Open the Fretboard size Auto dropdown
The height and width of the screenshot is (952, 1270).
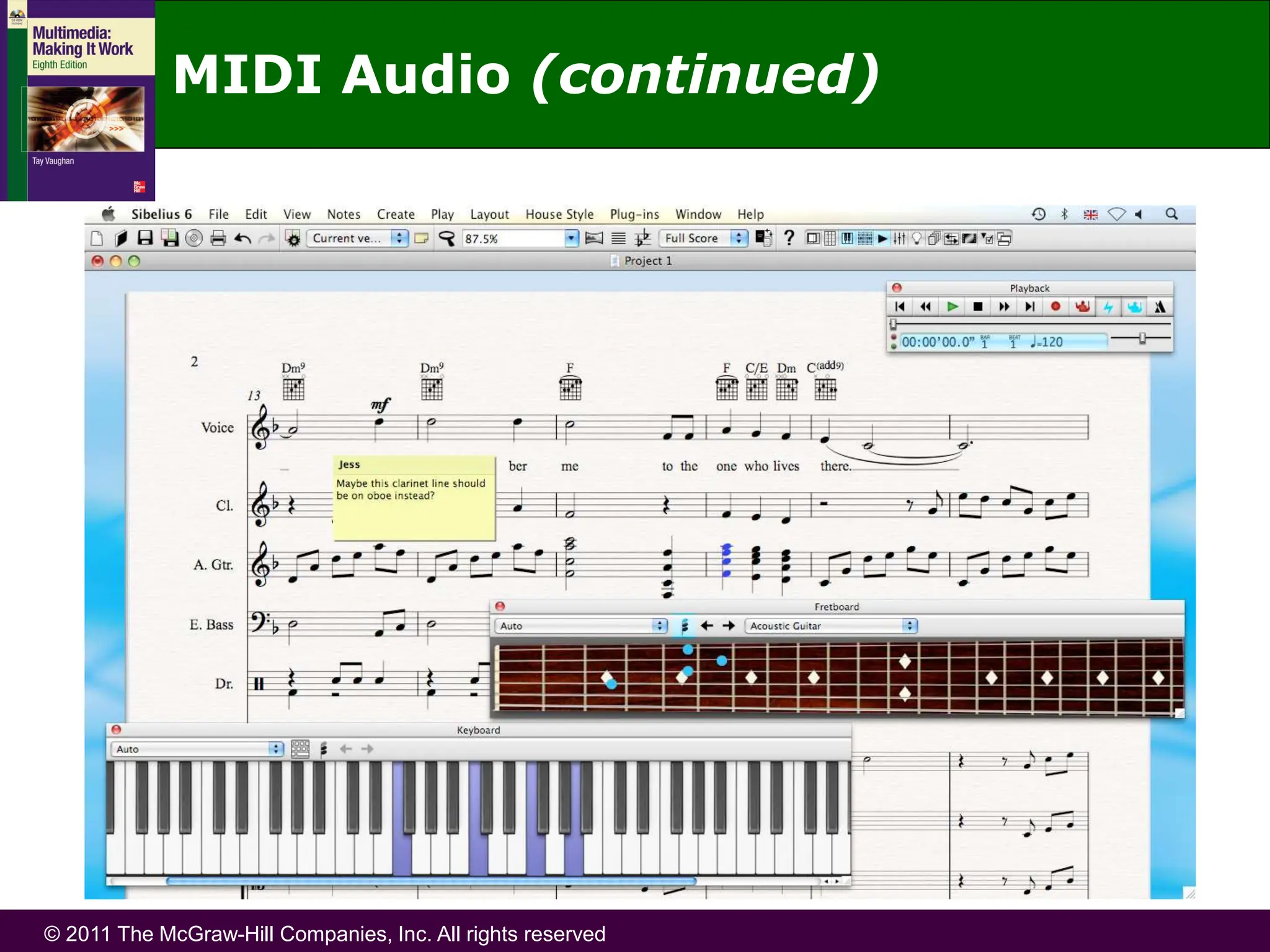(581, 626)
